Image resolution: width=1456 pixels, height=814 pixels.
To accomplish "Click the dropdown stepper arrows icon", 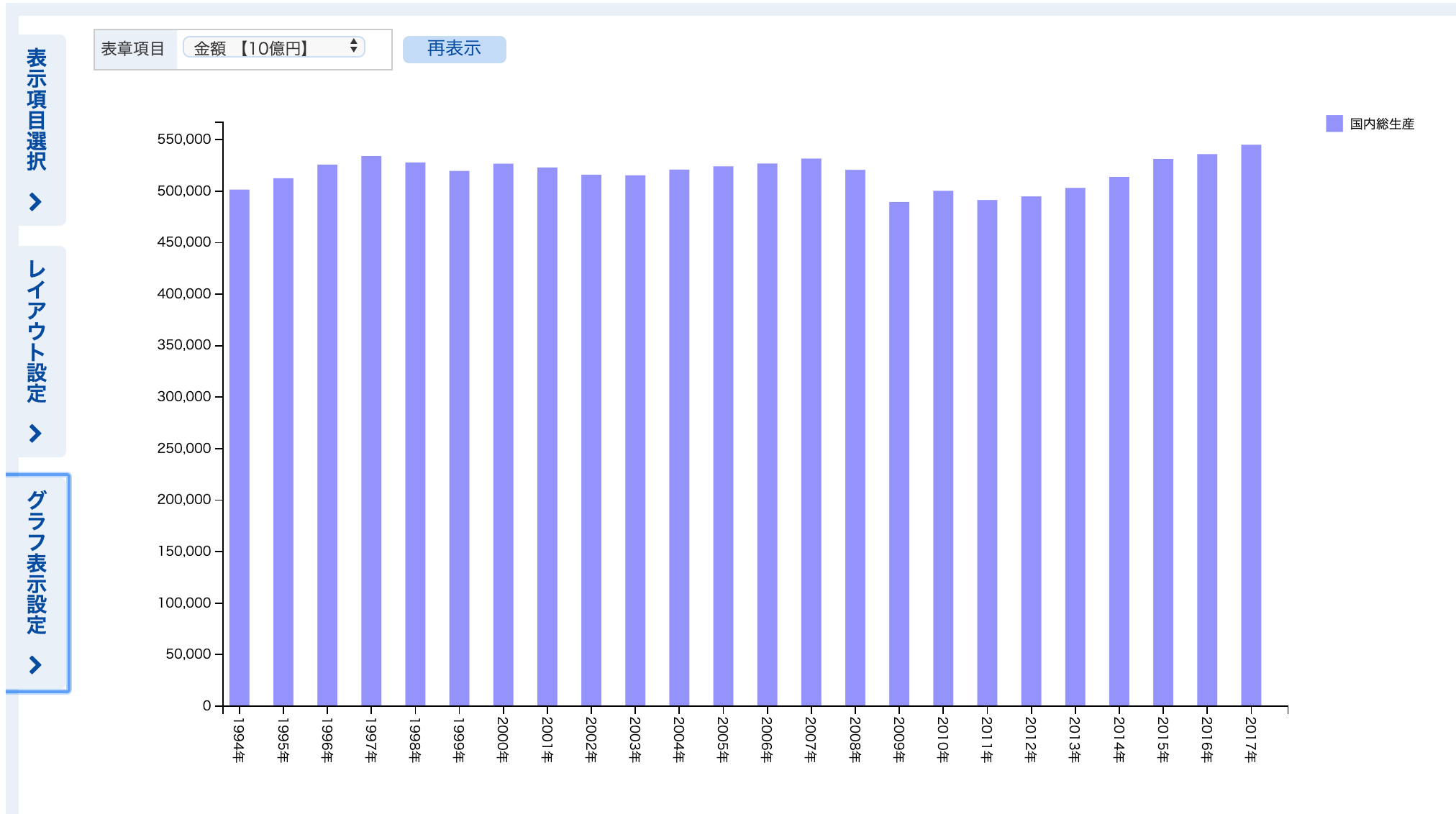I will [x=354, y=47].
